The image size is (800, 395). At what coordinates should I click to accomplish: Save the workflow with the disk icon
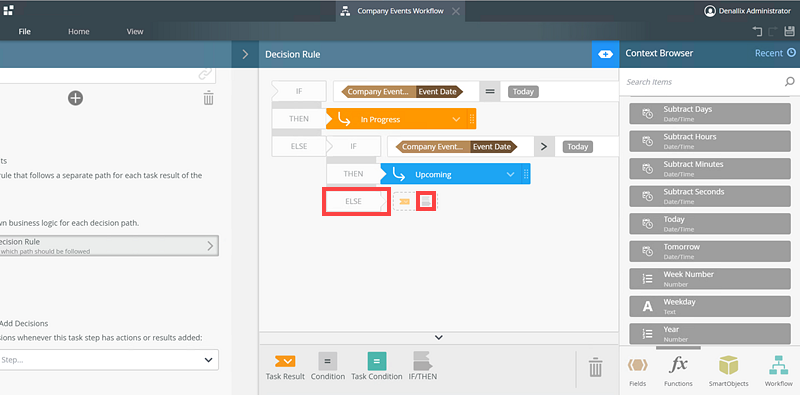[x=789, y=32]
